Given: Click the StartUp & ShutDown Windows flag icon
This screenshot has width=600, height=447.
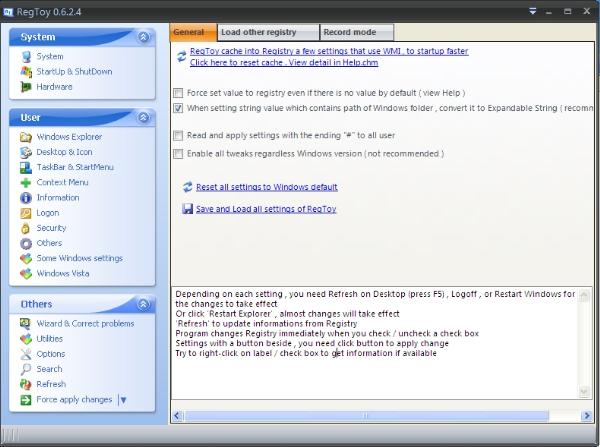Looking at the screenshot, I should 26,72.
